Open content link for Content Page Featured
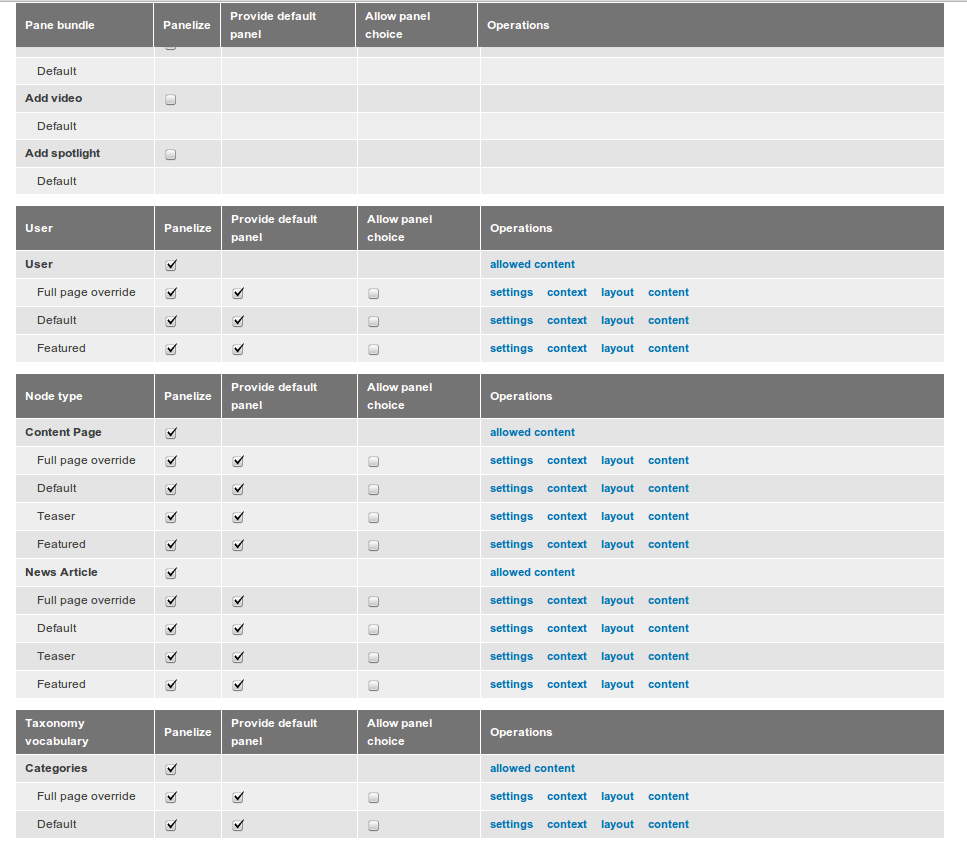The image size is (967, 843). click(669, 544)
